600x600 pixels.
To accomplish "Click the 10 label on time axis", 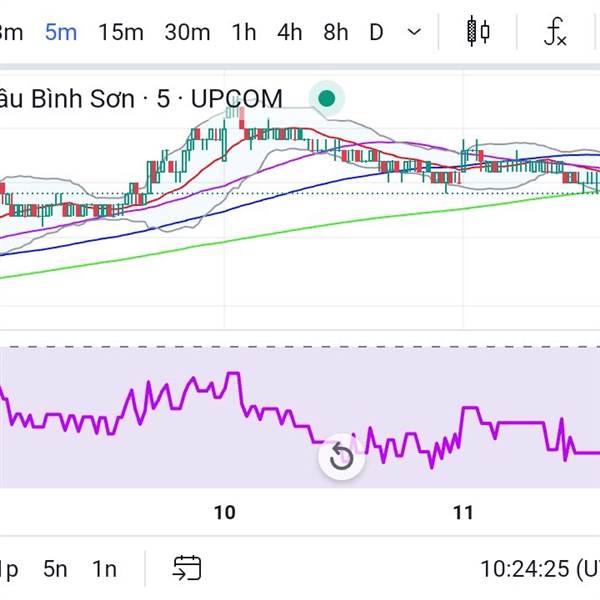I will pyautogui.click(x=225, y=513).
